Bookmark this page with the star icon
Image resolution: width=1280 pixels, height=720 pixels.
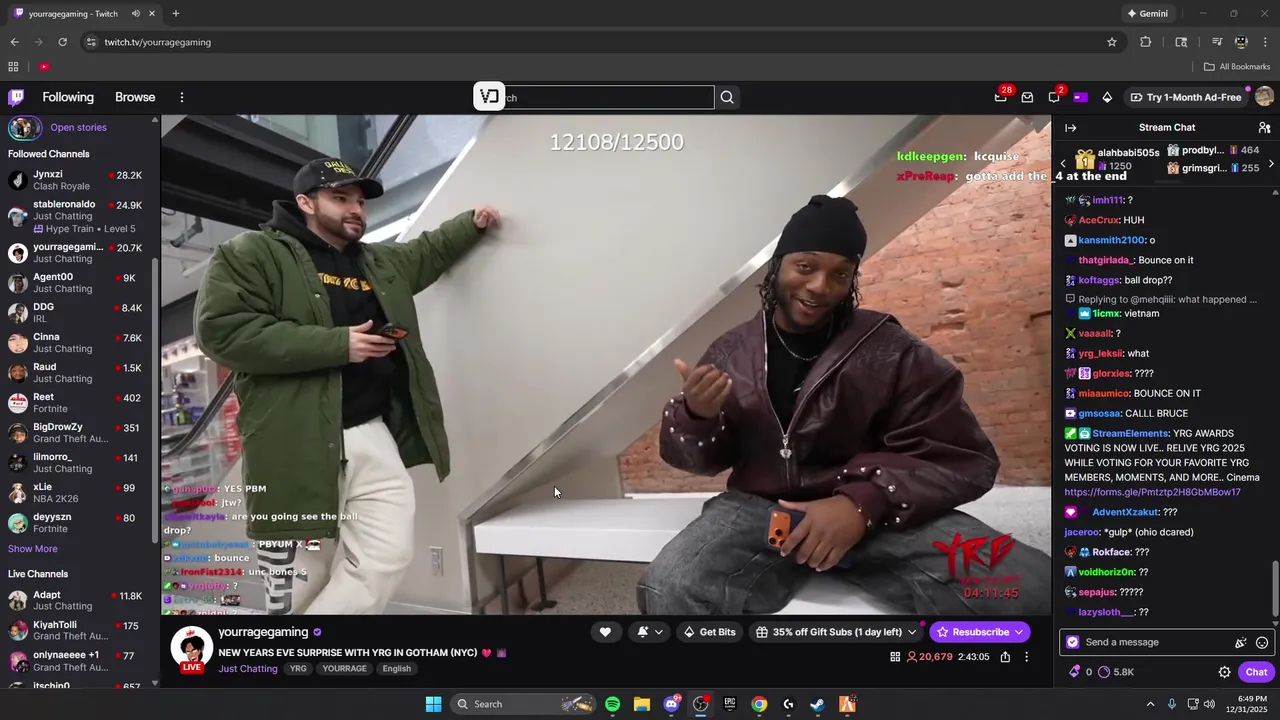click(1111, 42)
